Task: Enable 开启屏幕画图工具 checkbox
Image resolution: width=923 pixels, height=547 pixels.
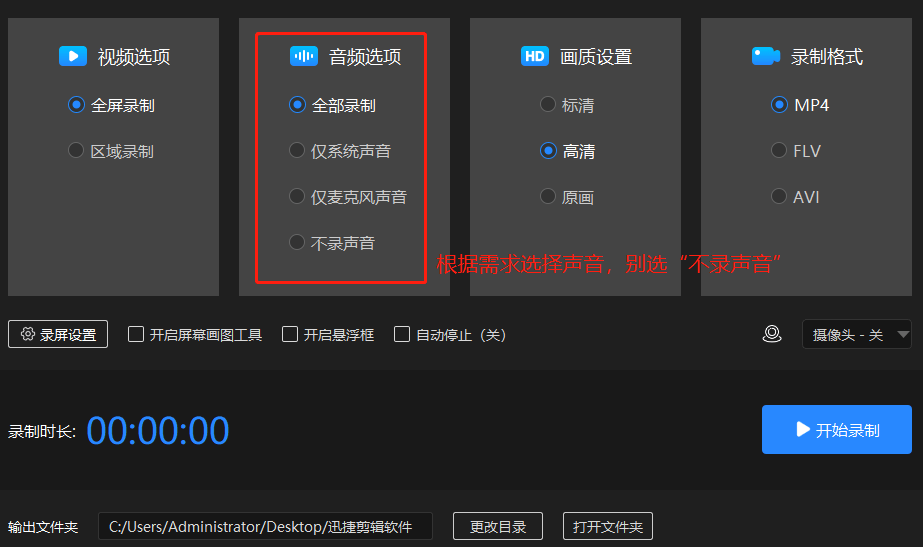Action: pos(136,334)
